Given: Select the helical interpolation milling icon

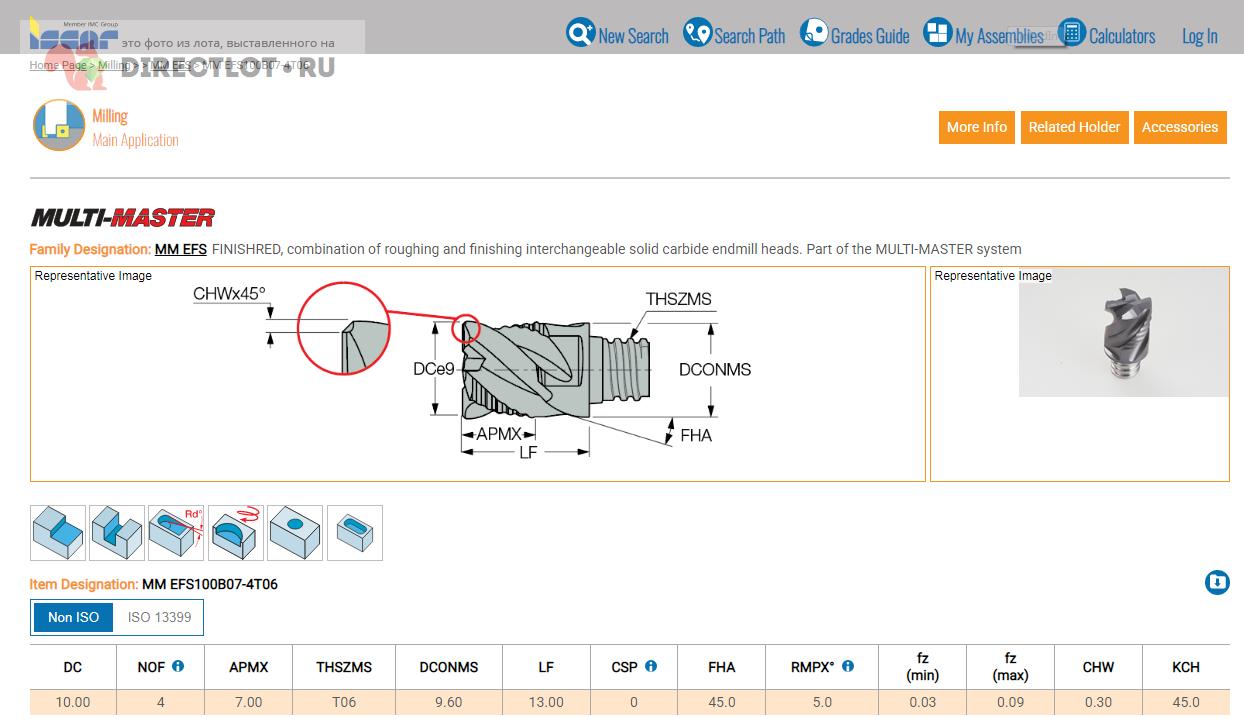Looking at the screenshot, I should (x=236, y=532).
